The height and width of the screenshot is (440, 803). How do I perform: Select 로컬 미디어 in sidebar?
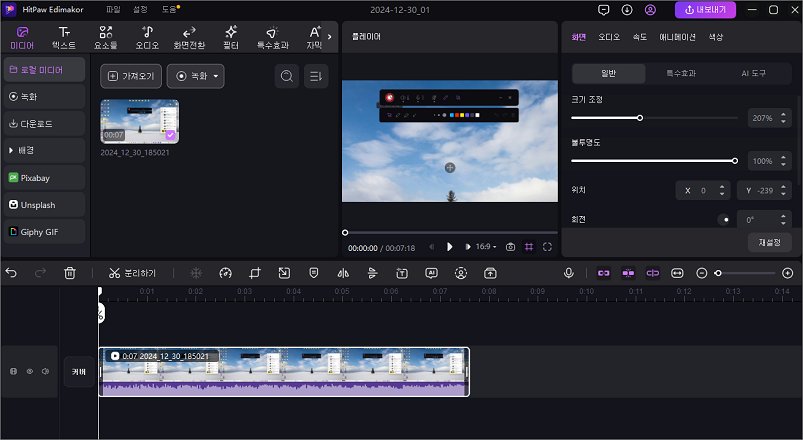point(45,70)
